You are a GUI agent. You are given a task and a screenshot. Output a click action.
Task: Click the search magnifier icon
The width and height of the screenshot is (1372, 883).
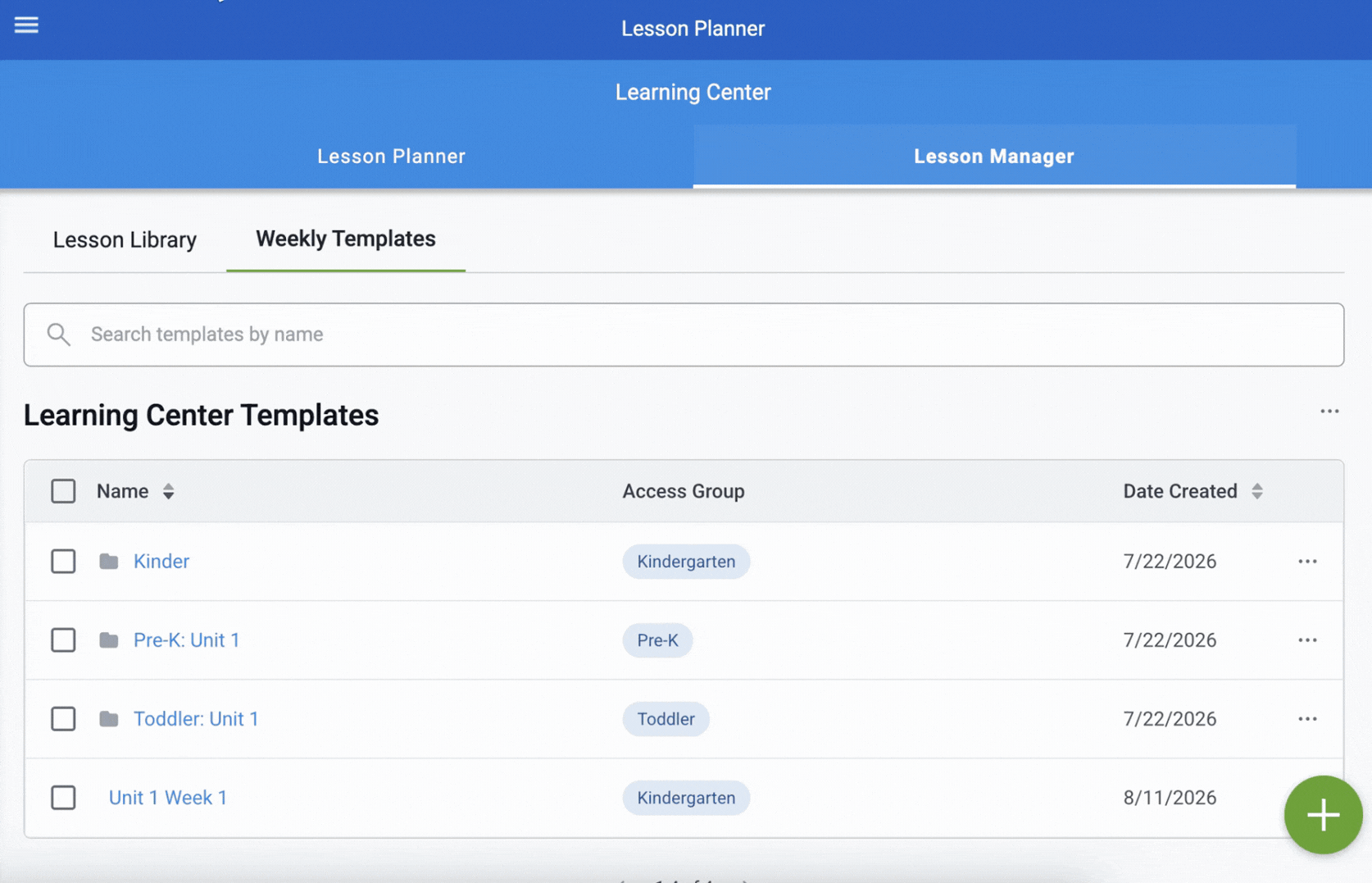(58, 335)
